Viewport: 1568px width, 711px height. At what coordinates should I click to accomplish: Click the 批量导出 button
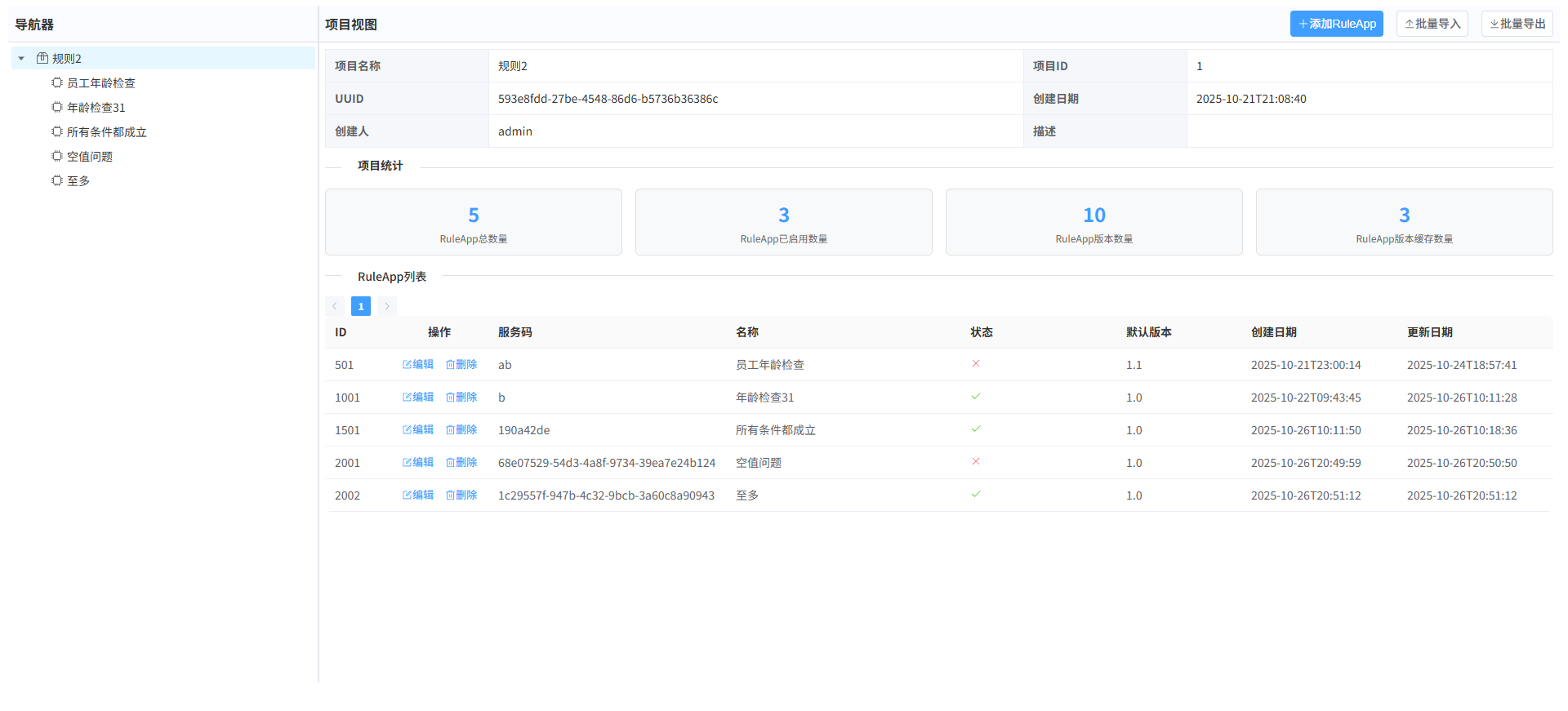click(x=1517, y=24)
